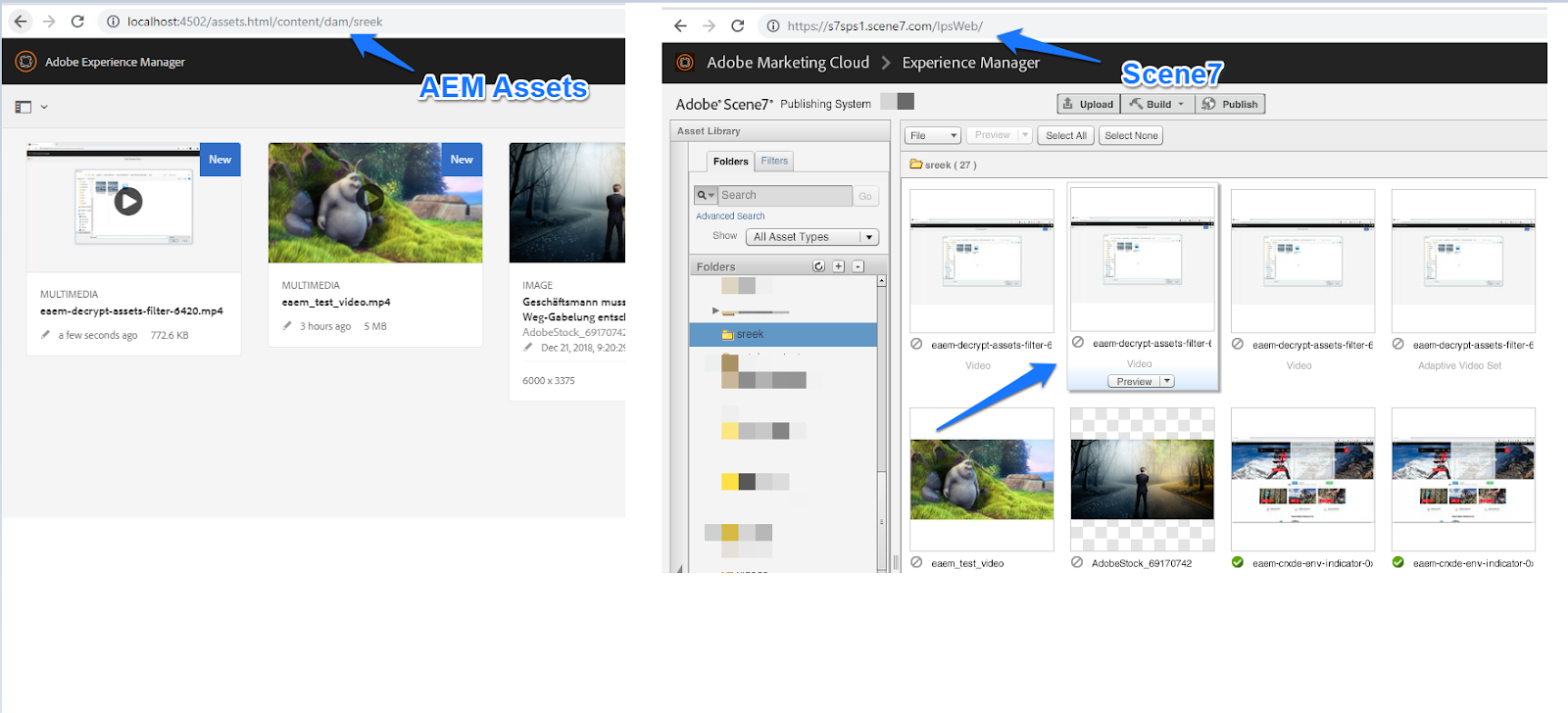
Task: Click into the Asset Library Search field
Action: click(785, 195)
